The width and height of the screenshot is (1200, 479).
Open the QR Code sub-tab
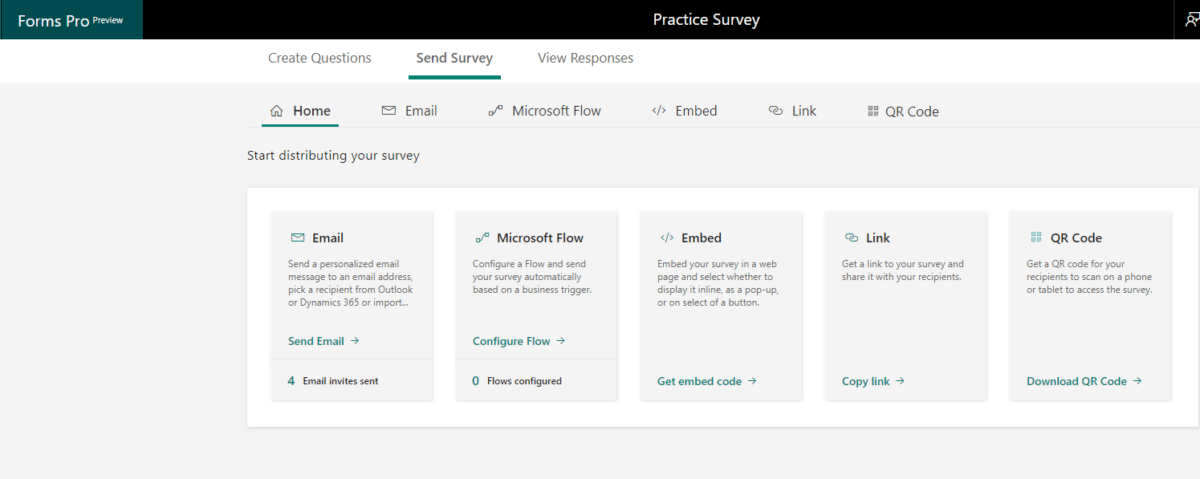tap(903, 112)
